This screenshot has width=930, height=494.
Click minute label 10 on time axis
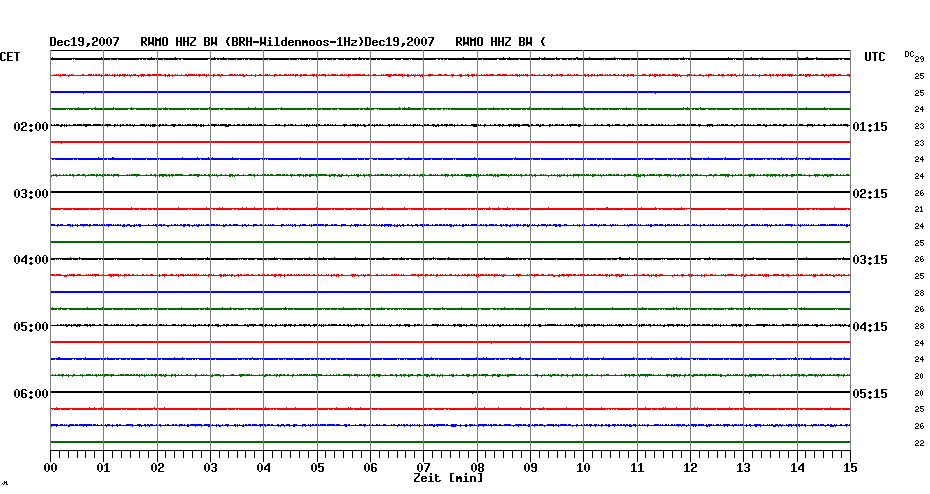pos(583,468)
